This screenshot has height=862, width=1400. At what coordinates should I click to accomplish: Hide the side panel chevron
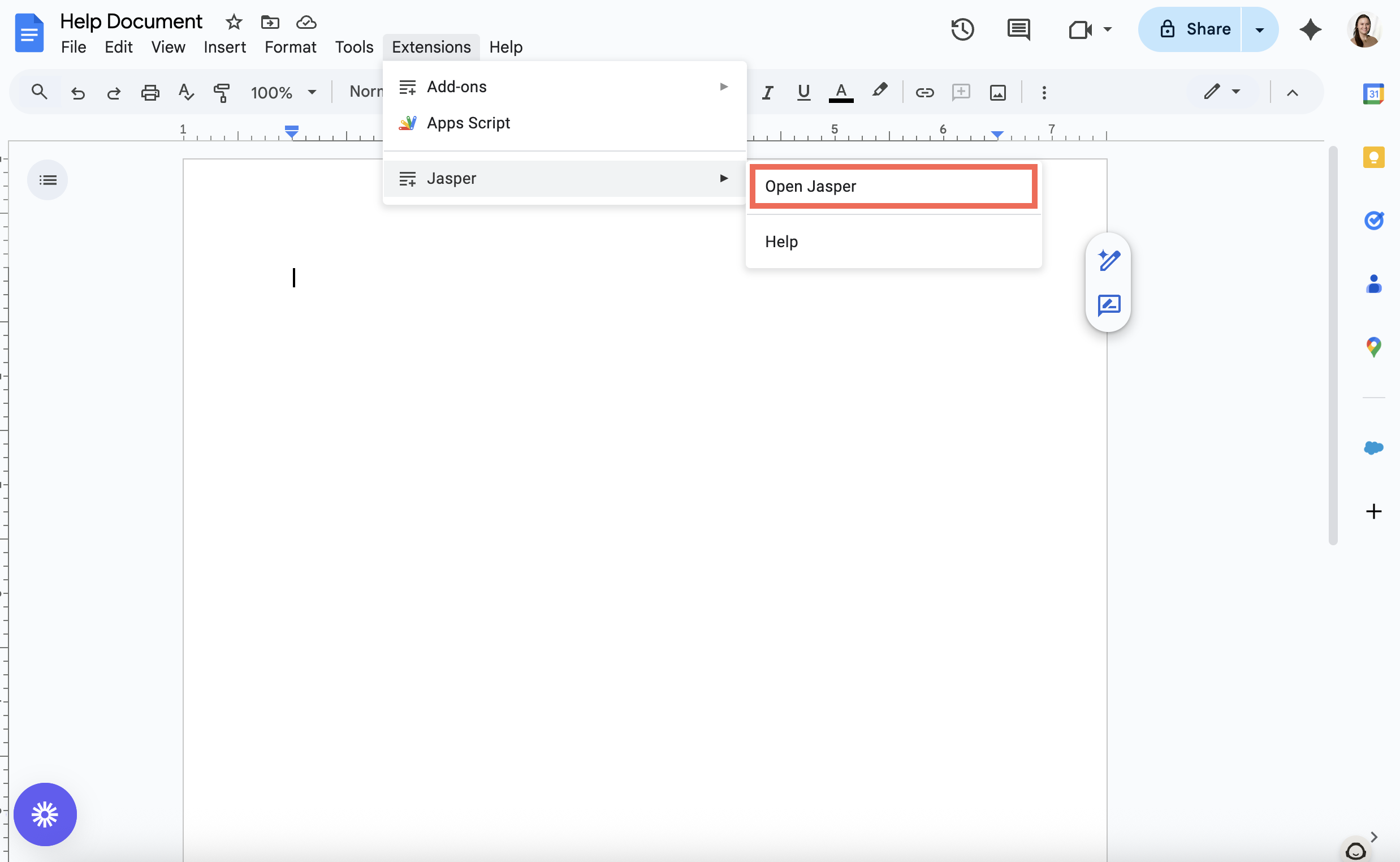click(1374, 837)
